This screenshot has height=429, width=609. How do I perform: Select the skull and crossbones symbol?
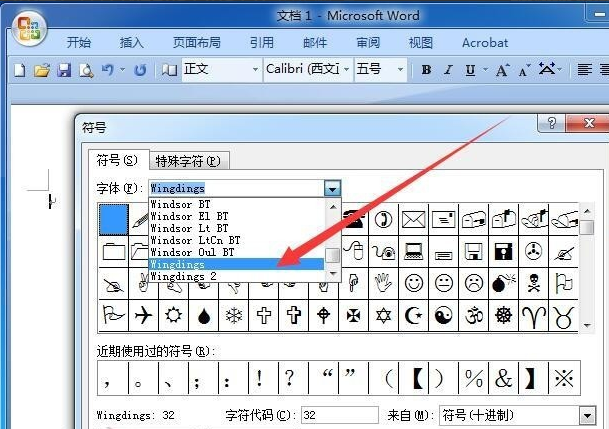(x=534, y=283)
